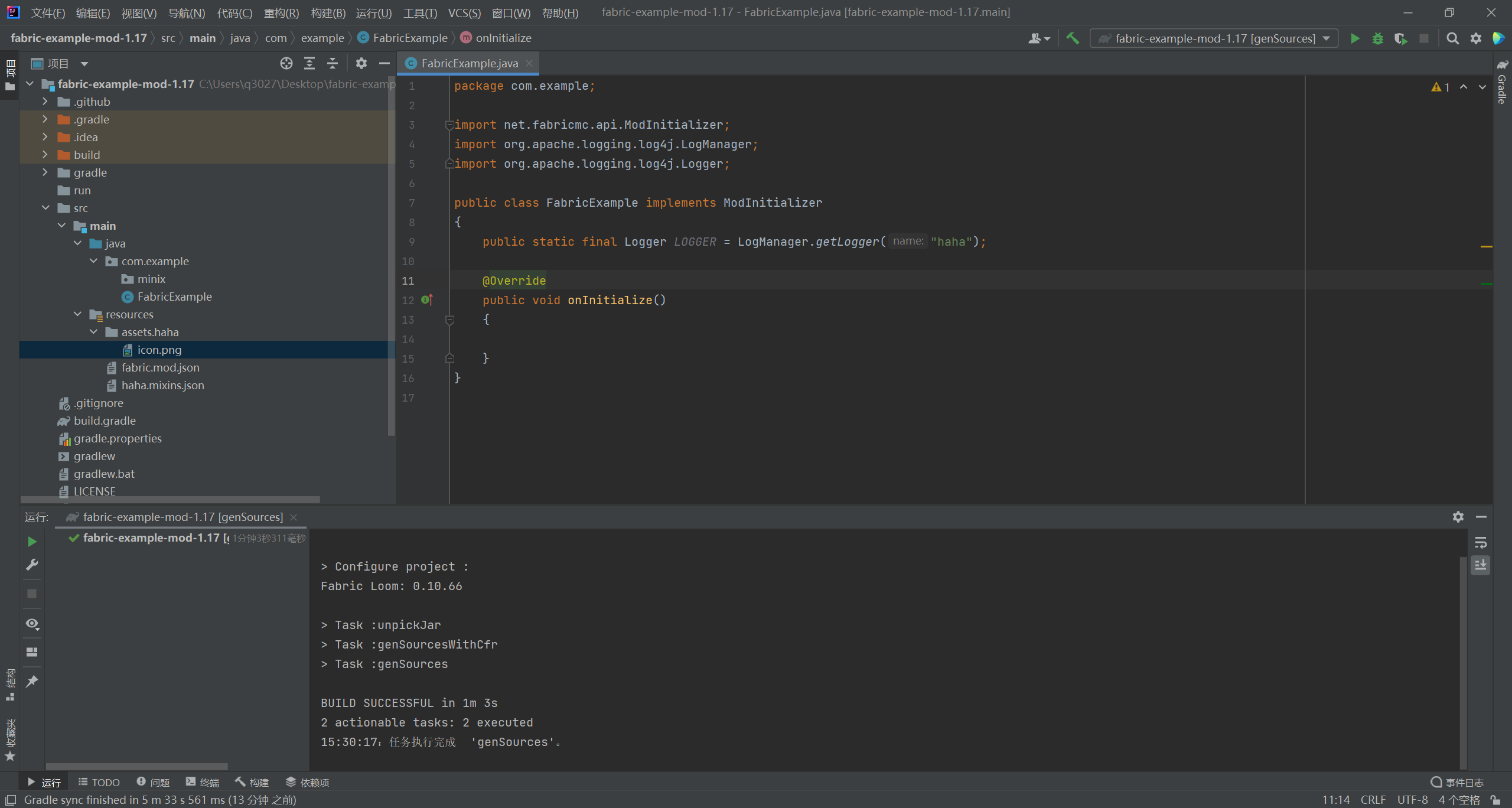
Task: Select fabric.mod.json in project tree
Action: click(160, 367)
